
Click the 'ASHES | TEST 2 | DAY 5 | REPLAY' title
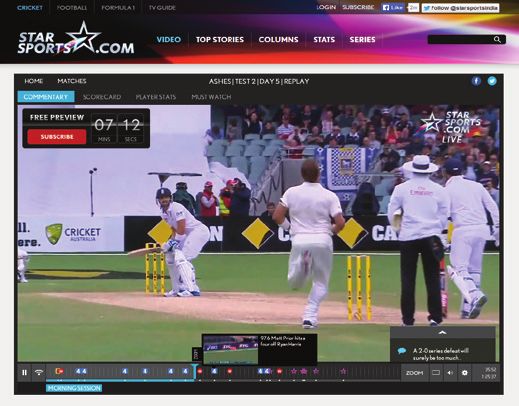point(259,81)
